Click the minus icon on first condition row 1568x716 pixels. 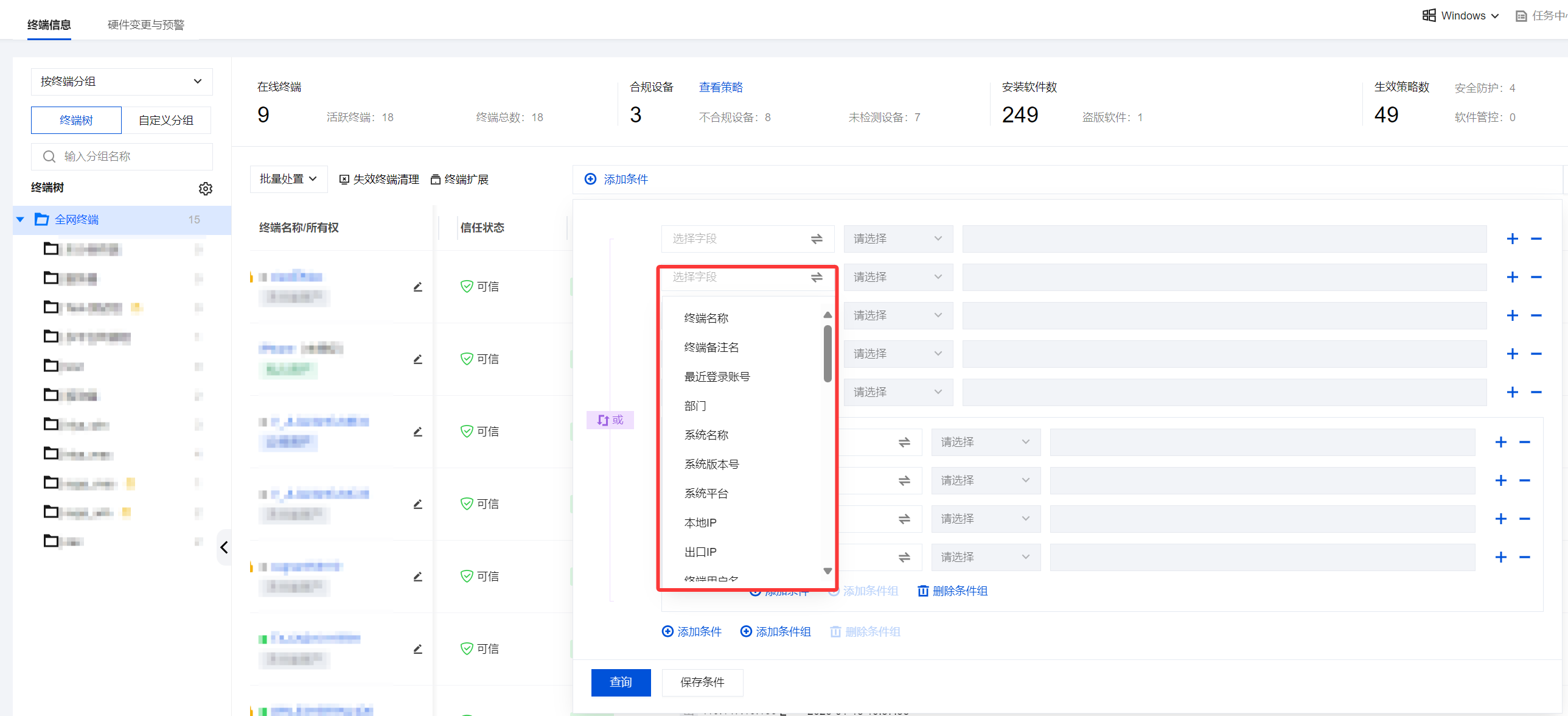tap(1536, 239)
